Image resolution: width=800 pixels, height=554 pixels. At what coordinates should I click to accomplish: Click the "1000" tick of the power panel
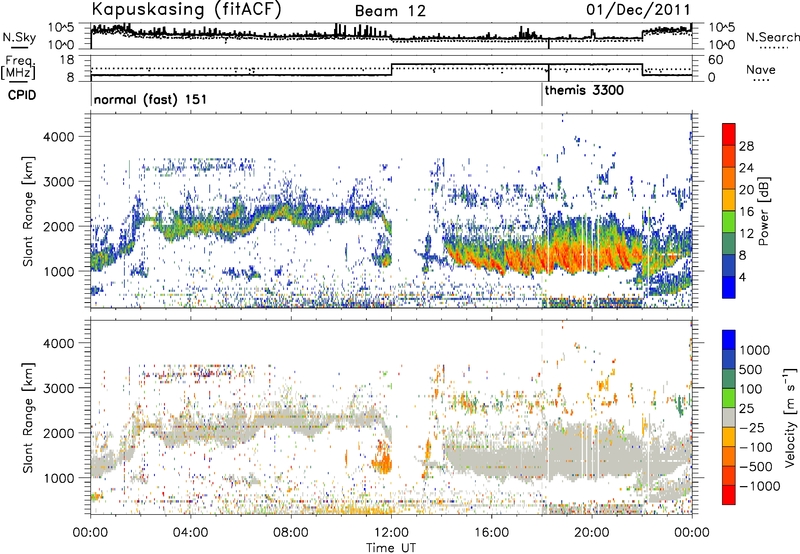point(58,271)
